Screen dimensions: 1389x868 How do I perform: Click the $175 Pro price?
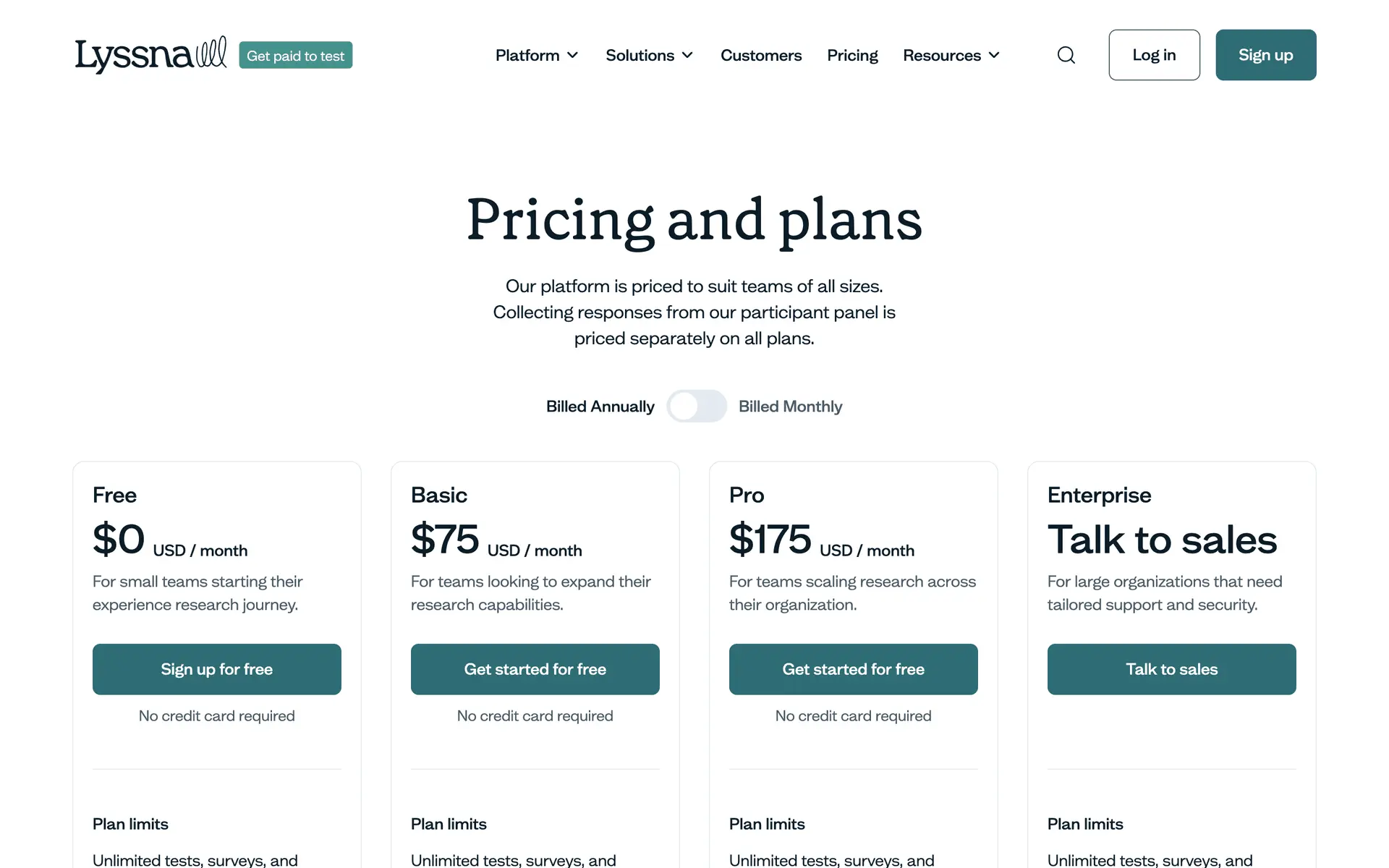(x=770, y=540)
